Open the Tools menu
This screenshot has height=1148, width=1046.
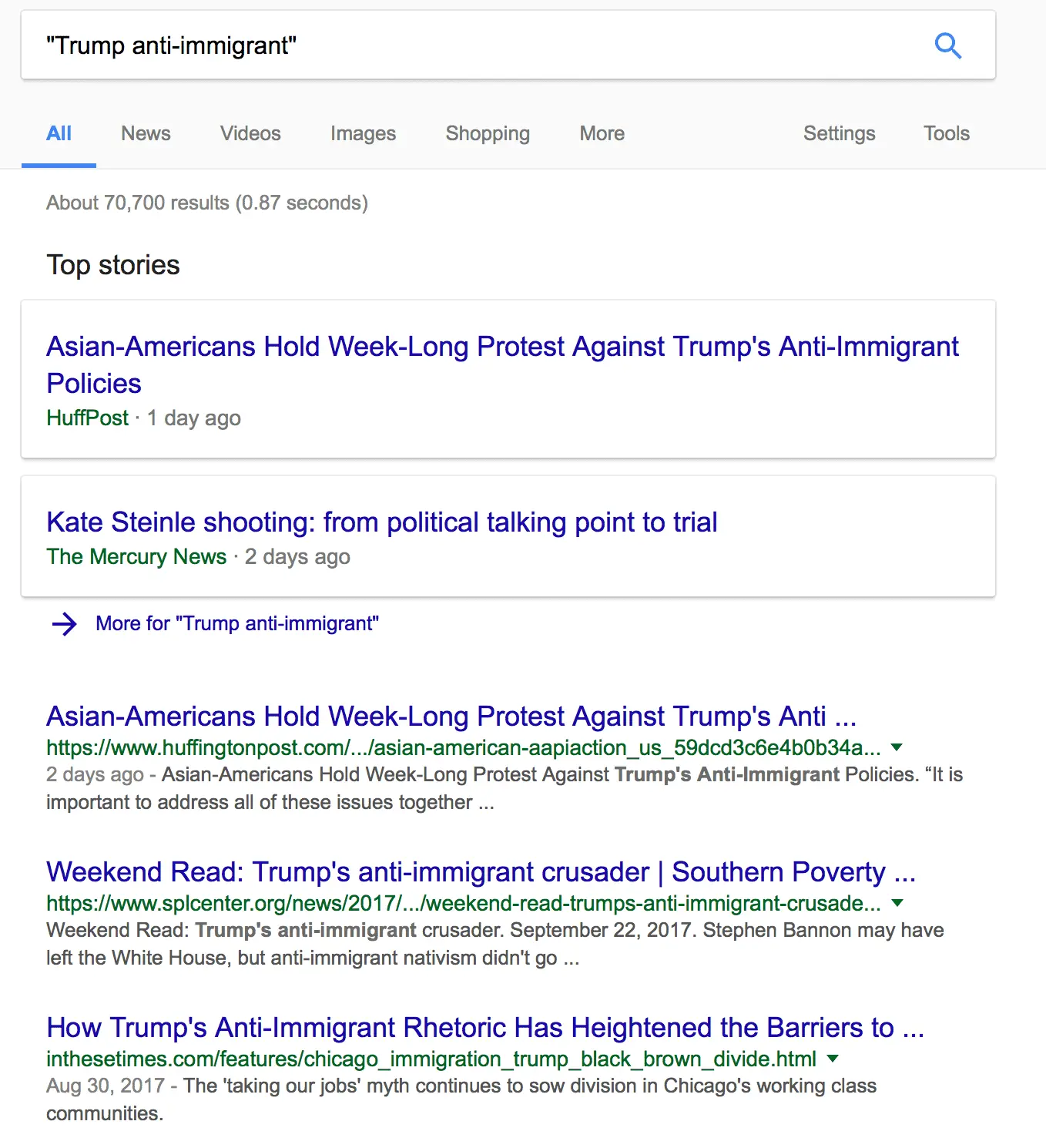946,133
